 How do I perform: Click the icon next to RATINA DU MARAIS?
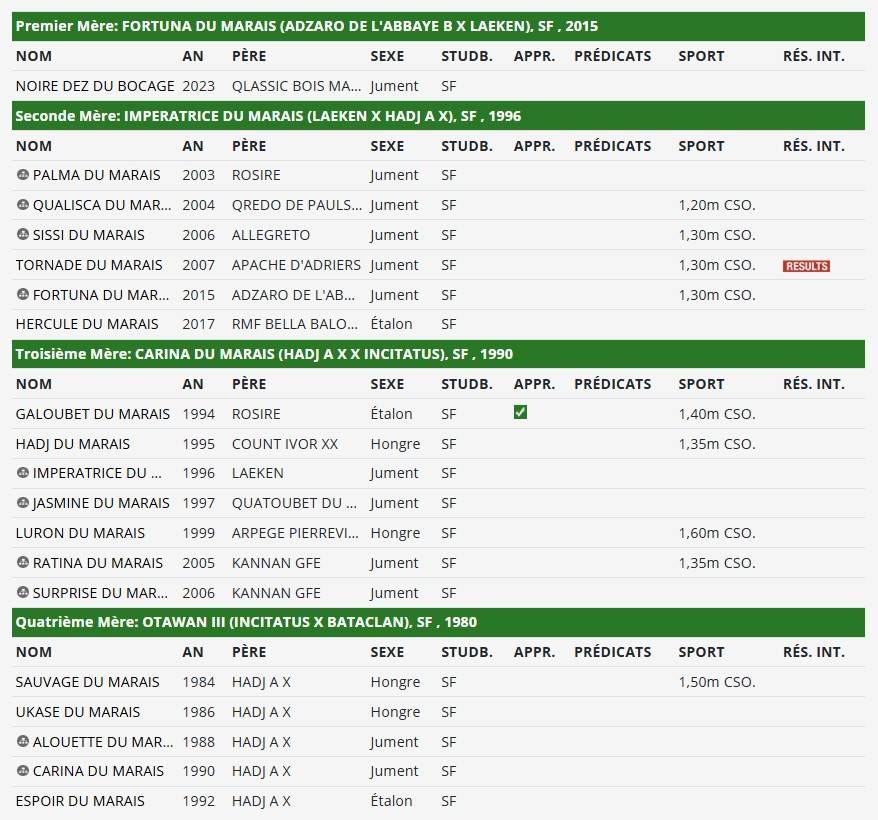click(x=22, y=562)
